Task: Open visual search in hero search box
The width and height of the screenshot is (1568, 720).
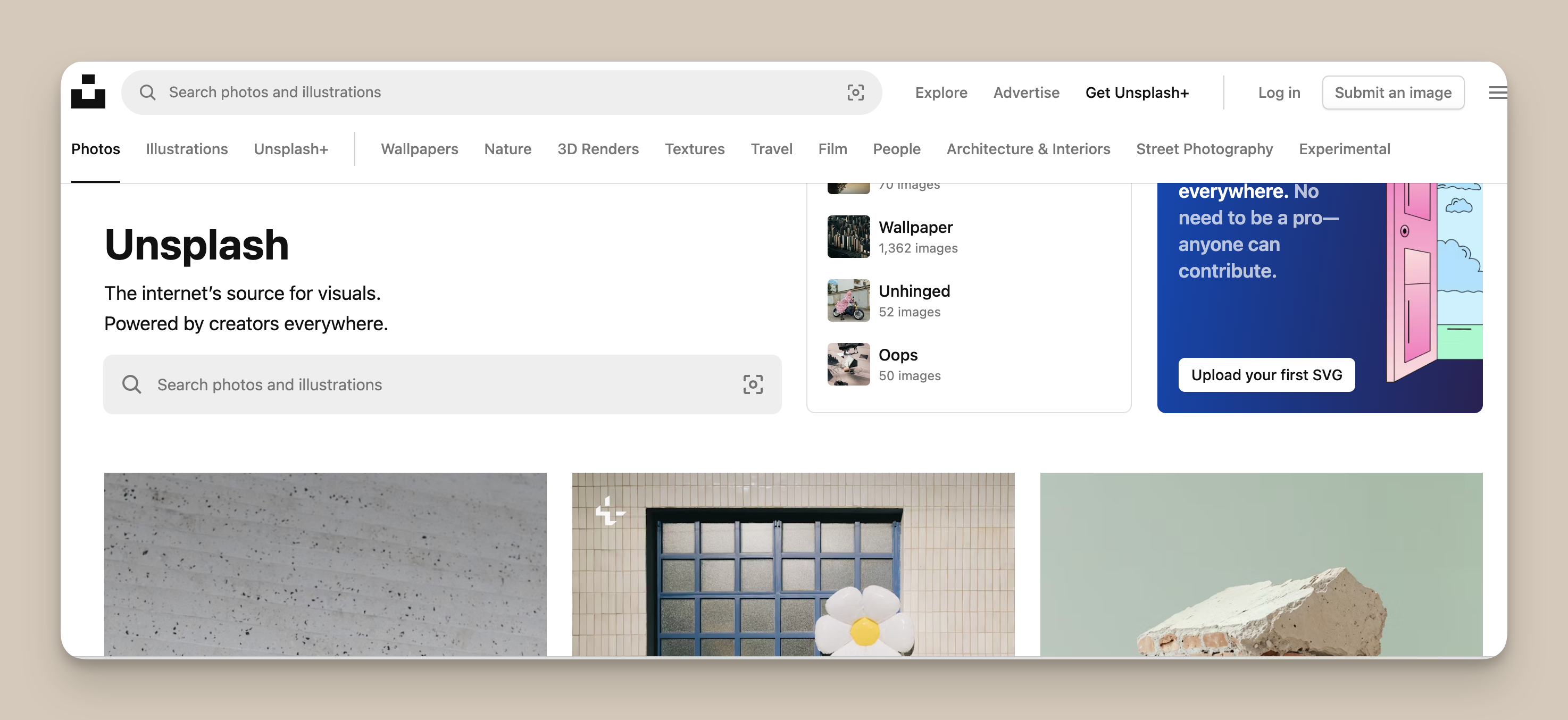Action: pos(753,384)
